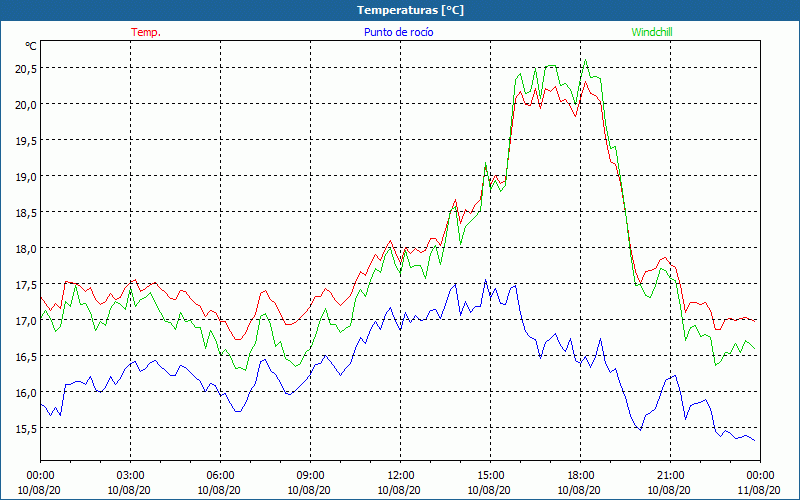Click the red 'Temp.' legend label

click(x=146, y=32)
